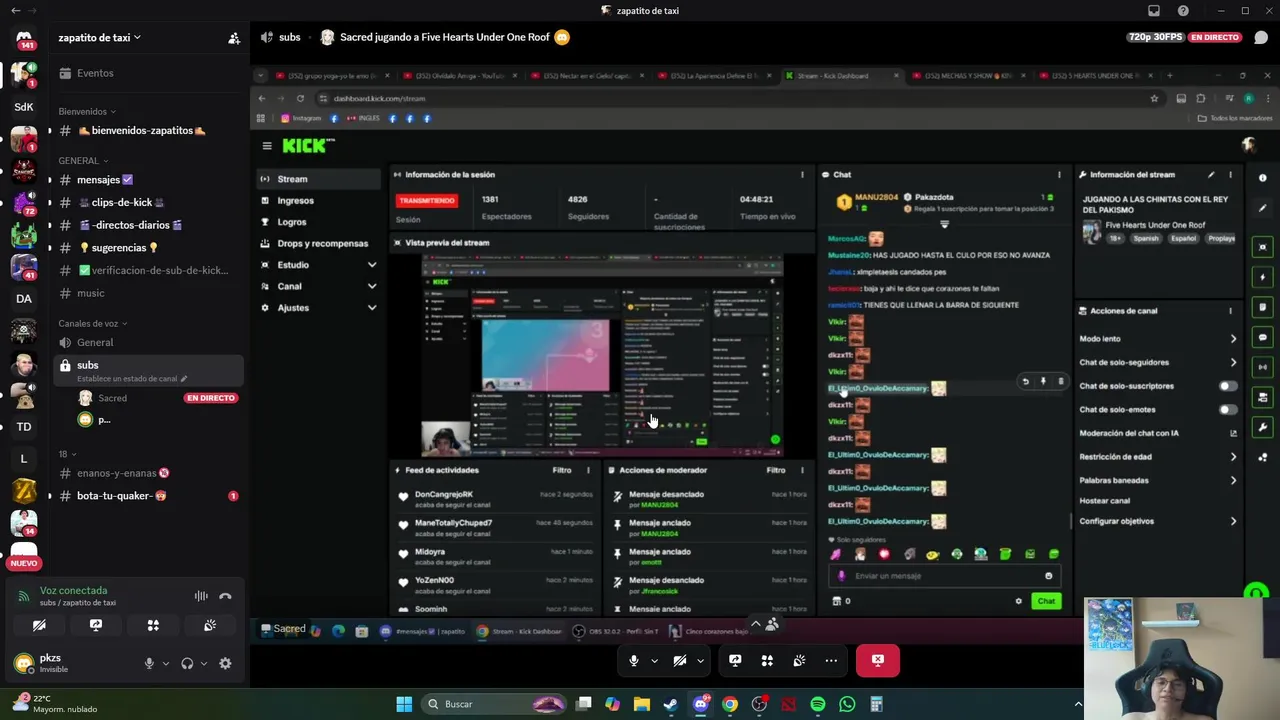Launch activities from the bottom call controls
Image resolution: width=1280 pixels, height=720 pixels.
[767, 660]
